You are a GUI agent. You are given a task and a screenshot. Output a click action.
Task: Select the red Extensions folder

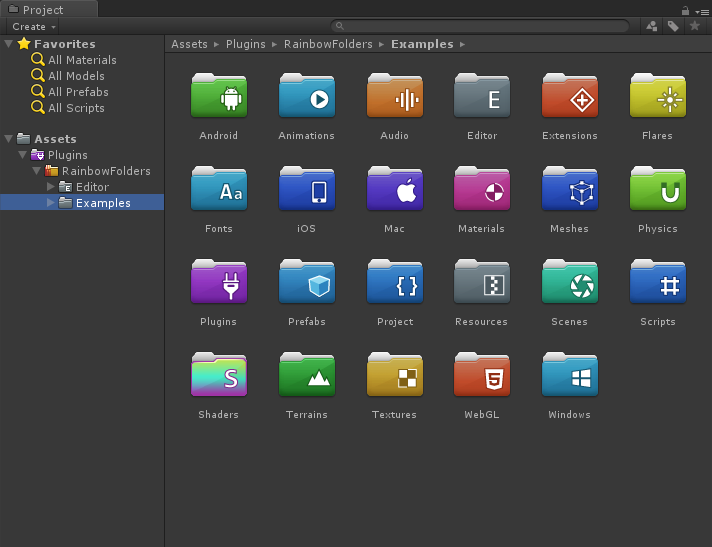pos(570,95)
